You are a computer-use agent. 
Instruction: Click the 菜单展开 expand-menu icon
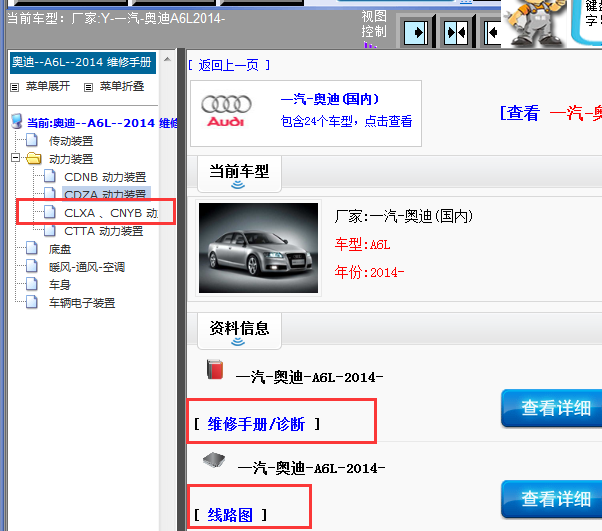point(15,88)
